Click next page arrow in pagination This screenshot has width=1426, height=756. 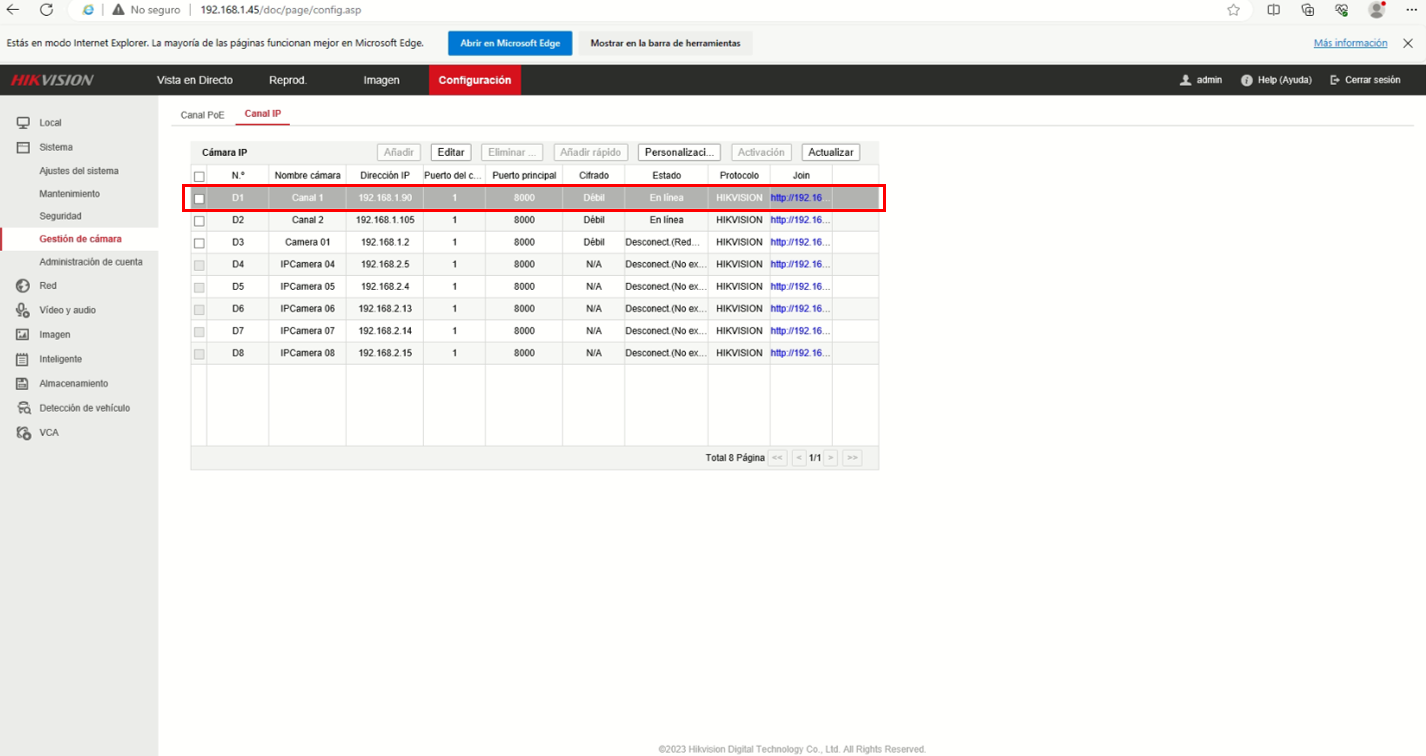click(830, 458)
